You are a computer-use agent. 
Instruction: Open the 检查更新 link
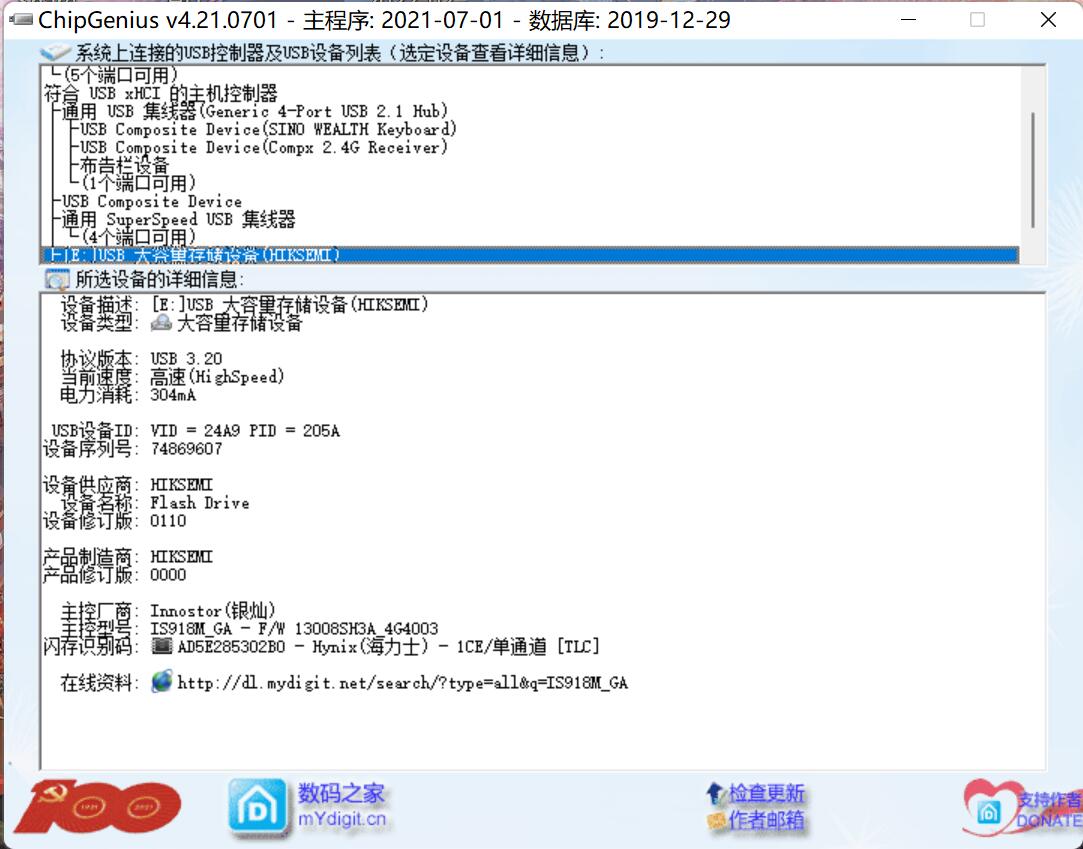point(767,793)
